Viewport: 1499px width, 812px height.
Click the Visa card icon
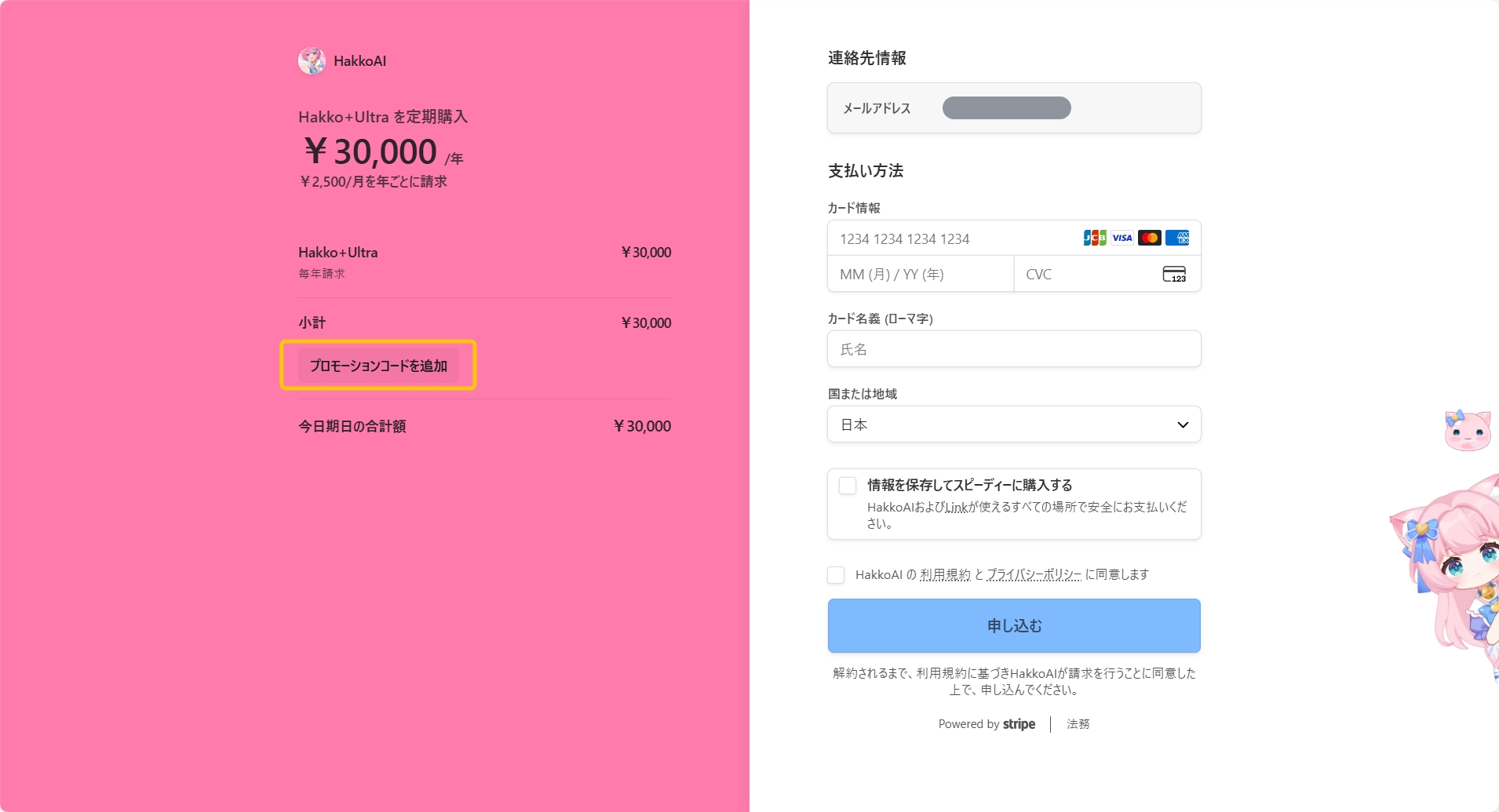click(1122, 238)
